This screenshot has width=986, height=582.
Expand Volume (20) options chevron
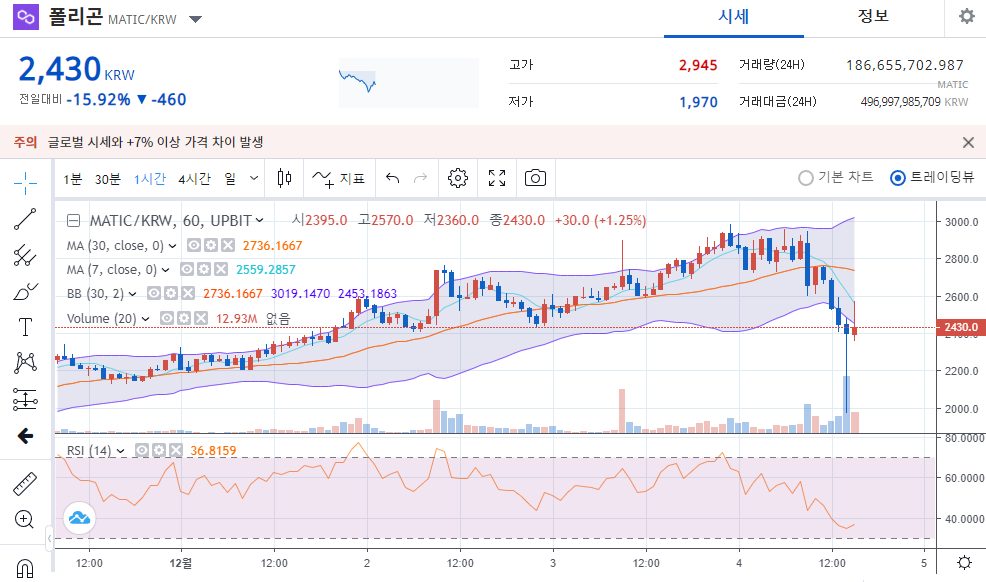pos(145,319)
